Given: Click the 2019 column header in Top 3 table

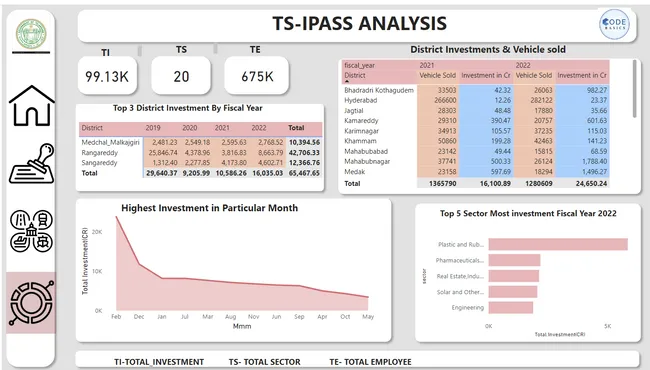Looking at the screenshot, I should pos(153,128).
